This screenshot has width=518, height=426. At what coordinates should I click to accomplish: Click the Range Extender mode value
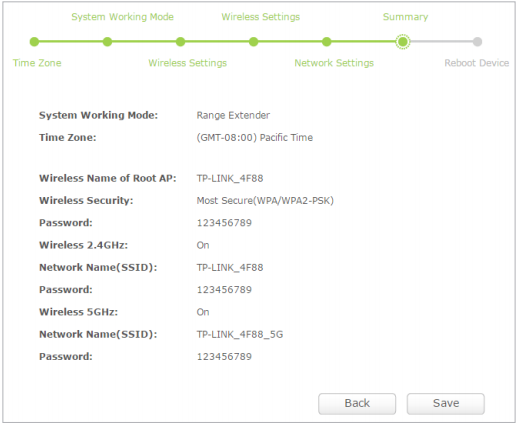pyautogui.click(x=233, y=115)
